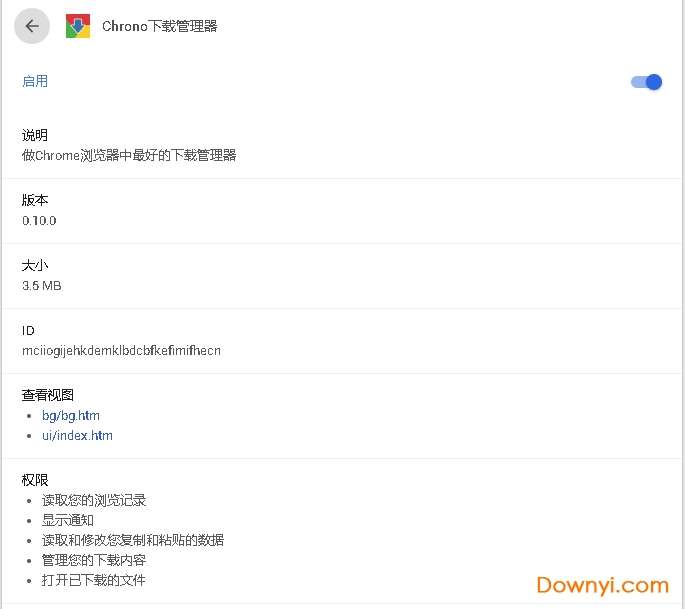Click the 管理您的下载内容 permission item
The image size is (685, 609).
pos(94,560)
